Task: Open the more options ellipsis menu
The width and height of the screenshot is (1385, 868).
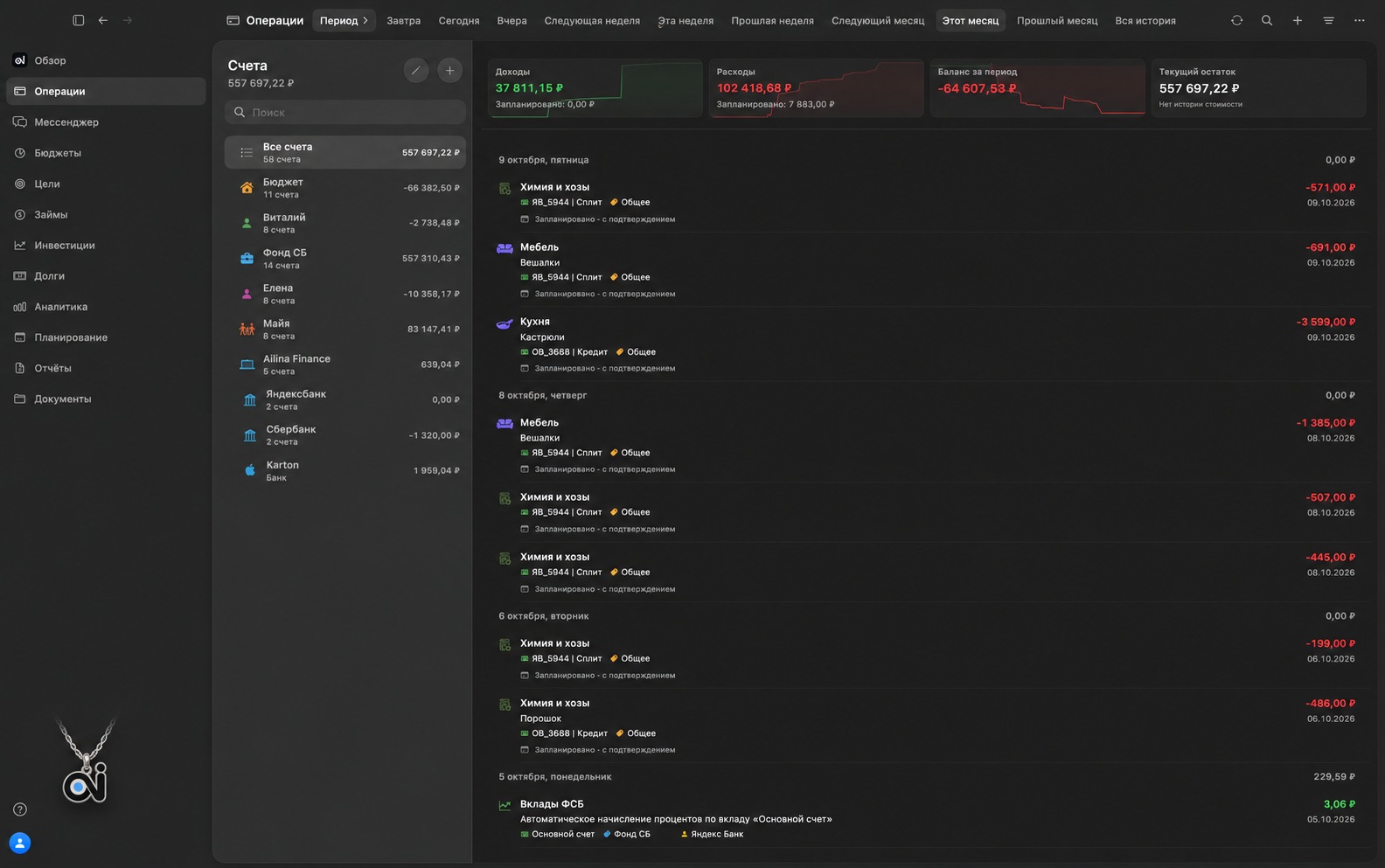Action: 1359,20
